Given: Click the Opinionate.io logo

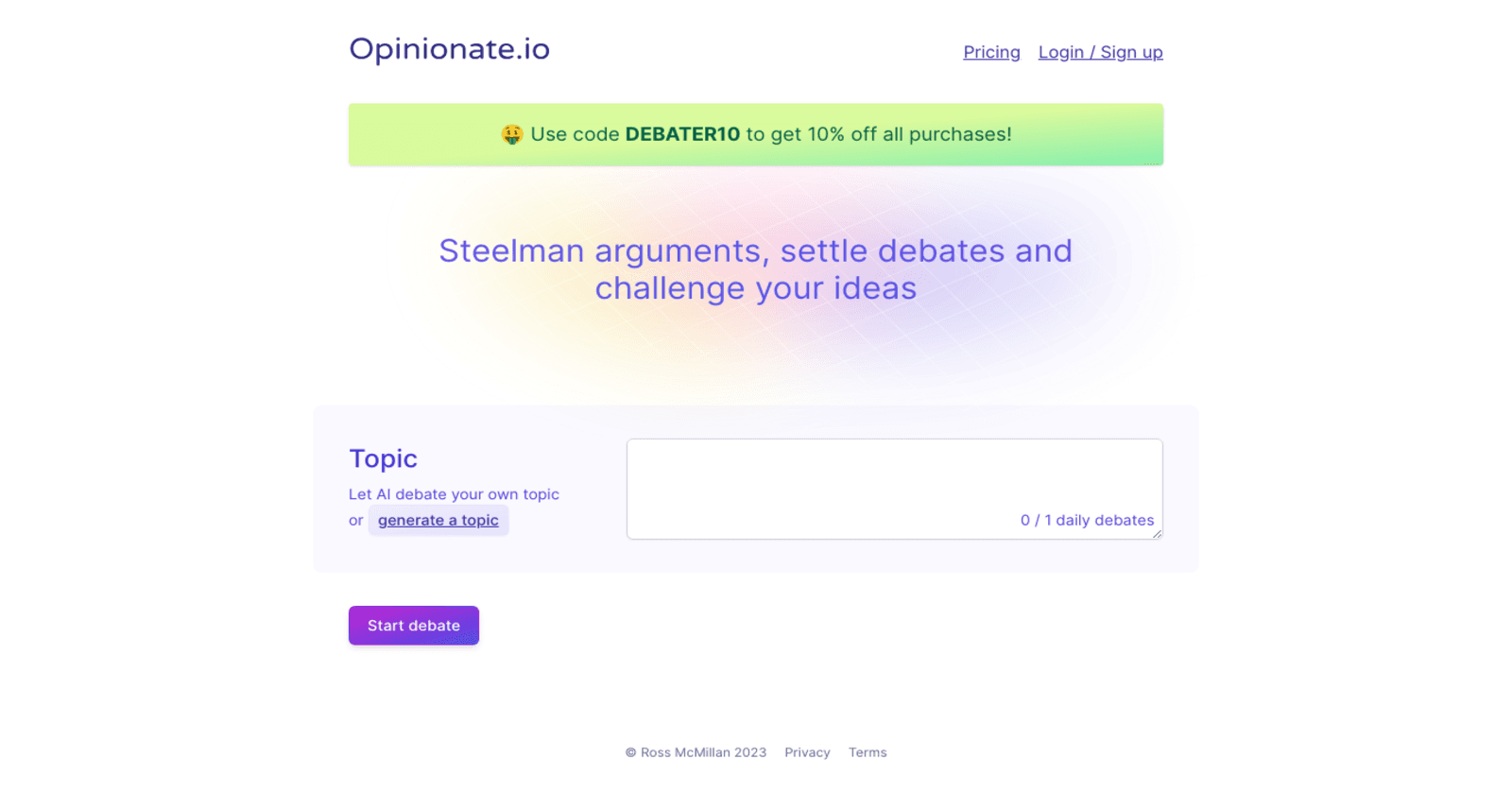Looking at the screenshot, I should click(x=449, y=49).
